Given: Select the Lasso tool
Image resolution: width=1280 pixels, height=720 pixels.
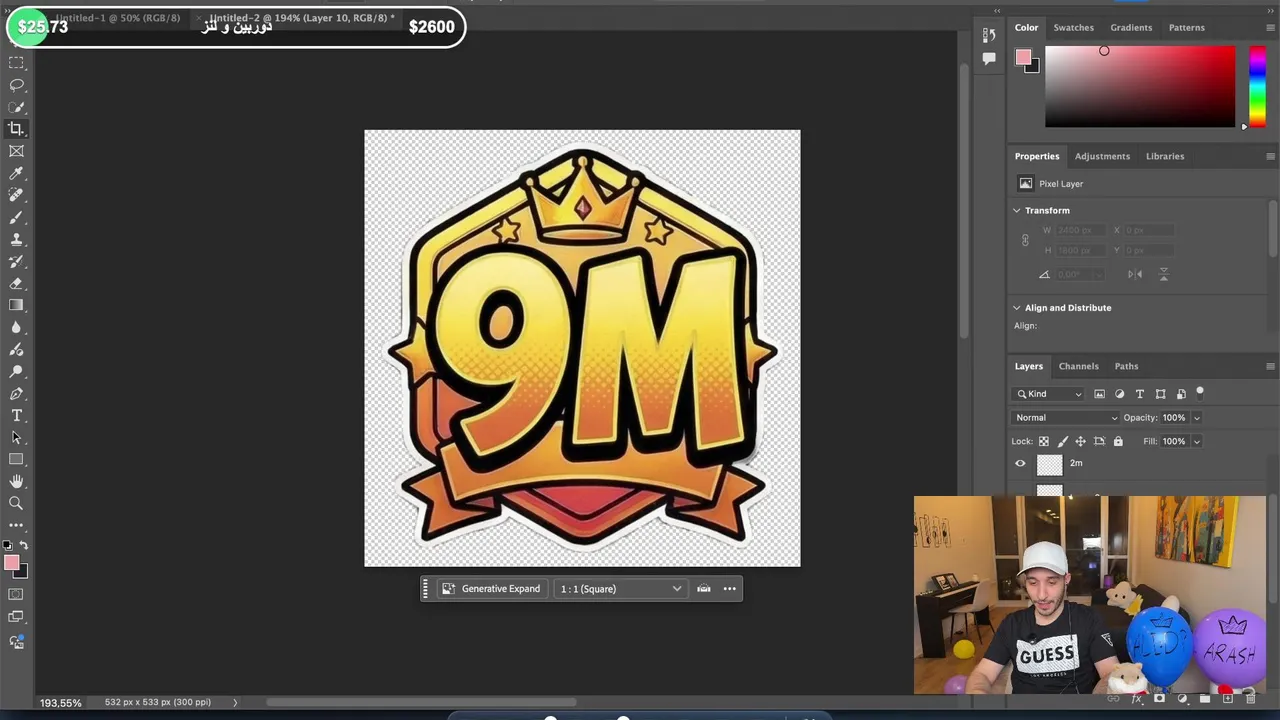Looking at the screenshot, I should (x=16, y=85).
